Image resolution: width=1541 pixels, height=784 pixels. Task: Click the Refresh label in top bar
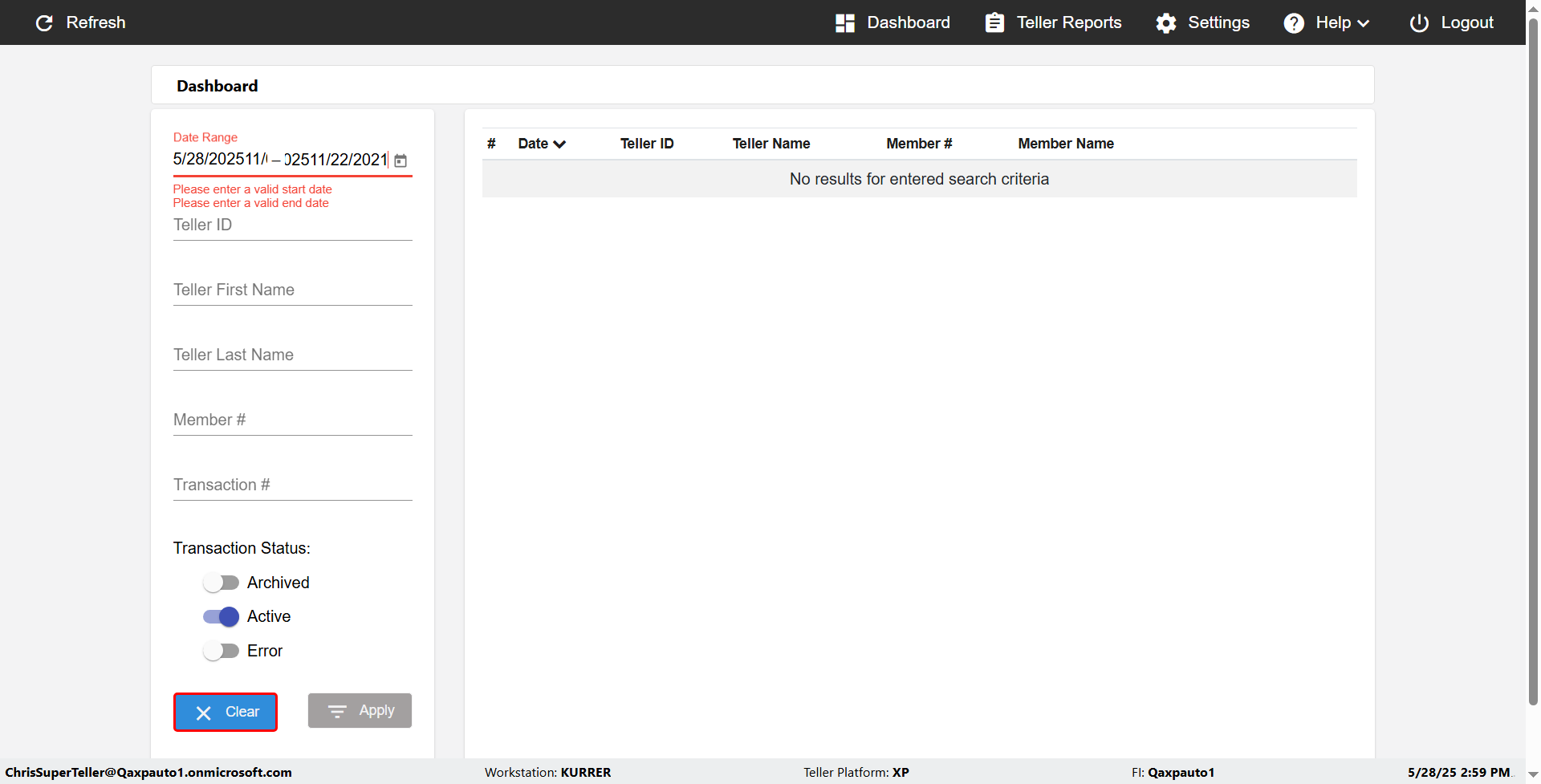click(x=96, y=22)
